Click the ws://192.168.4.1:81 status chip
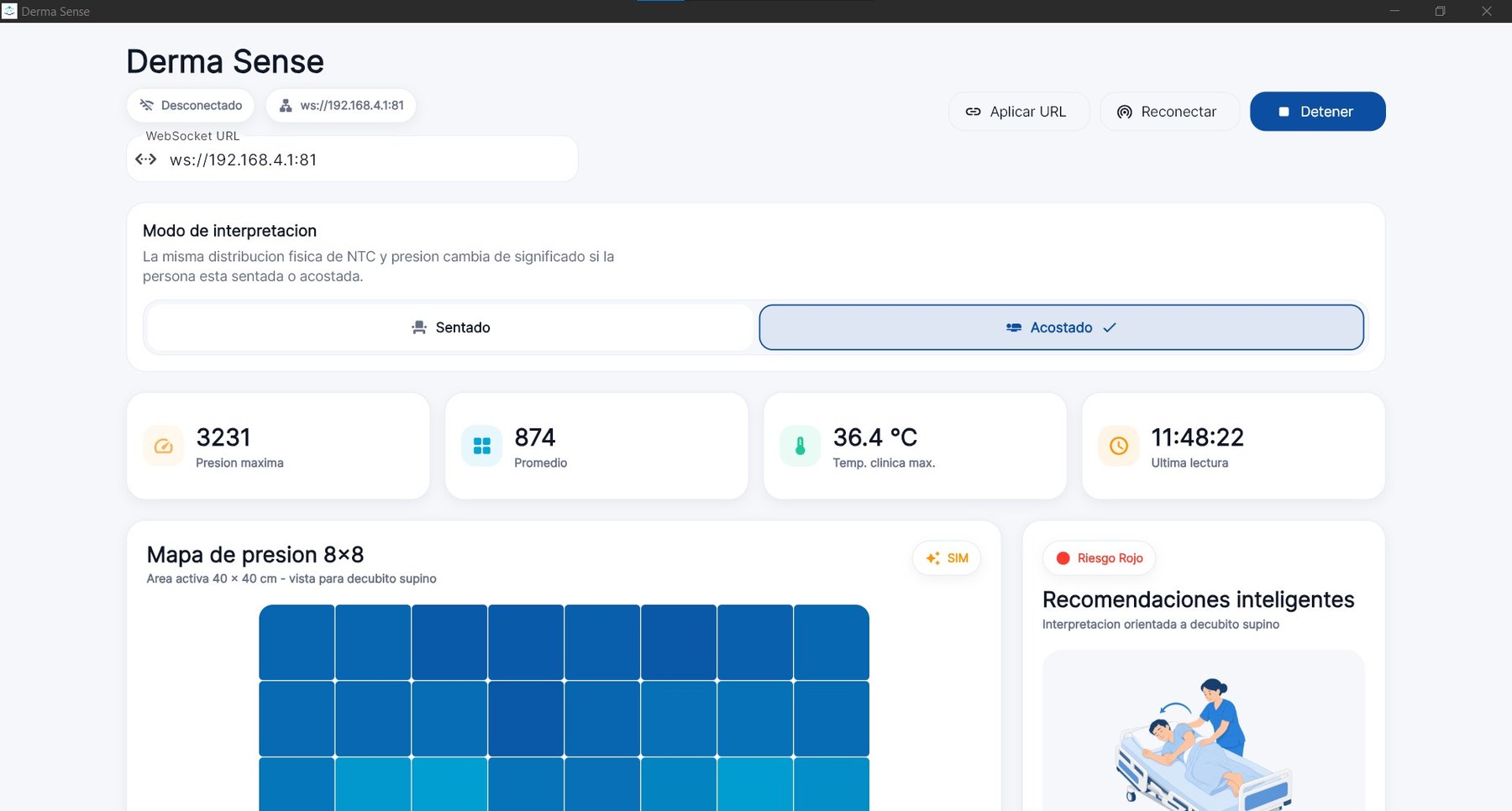1512x811 pixels. click(x=341, y=105)
